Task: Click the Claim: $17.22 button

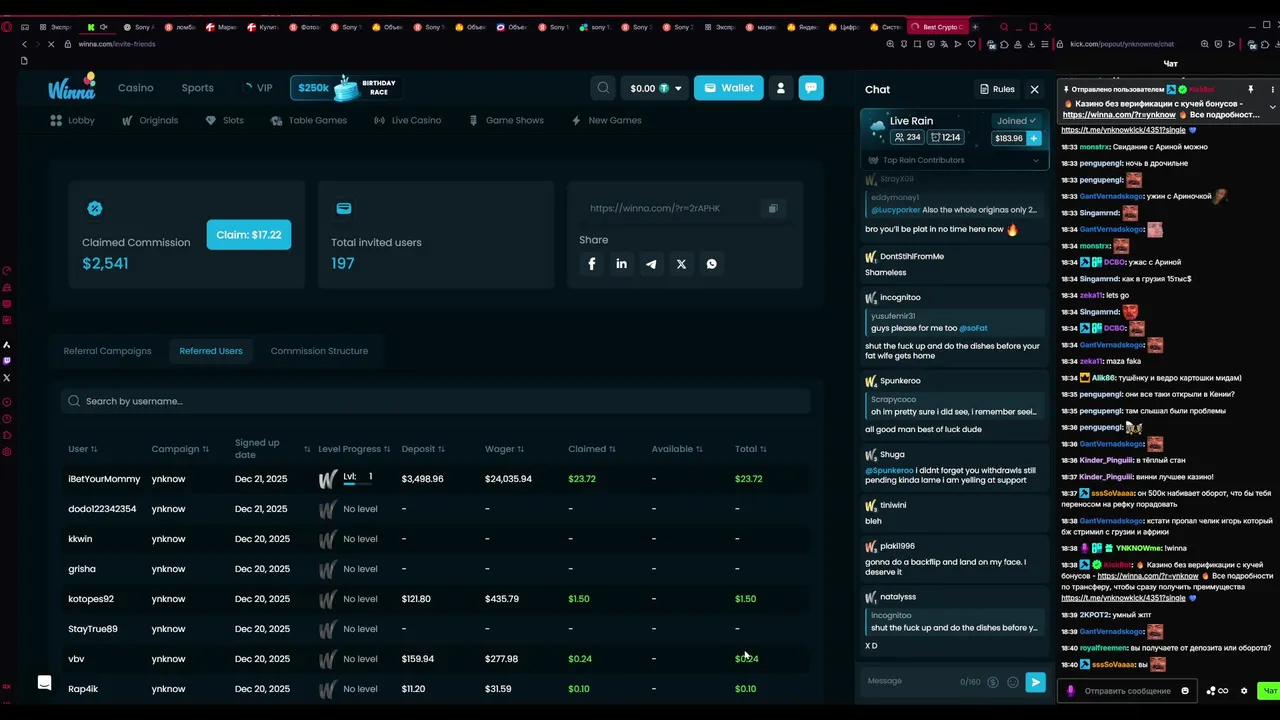Action: pos(249,235)
